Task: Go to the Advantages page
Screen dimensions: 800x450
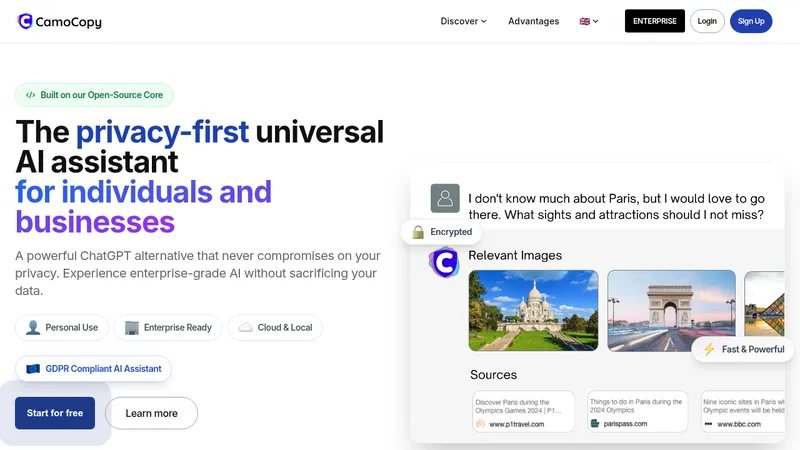Action: (533, 21)
